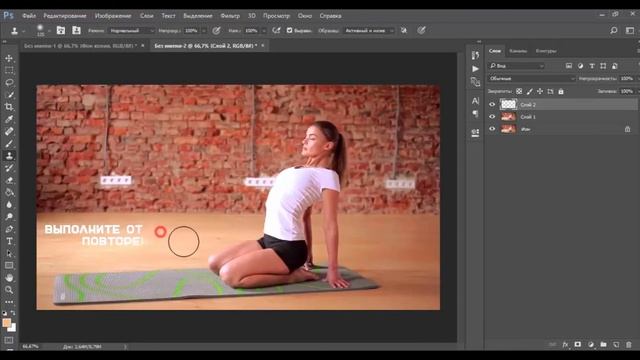Open the Просмотр menu
The height and width of the screenshot is (360, 640).
tap(276, 16)
